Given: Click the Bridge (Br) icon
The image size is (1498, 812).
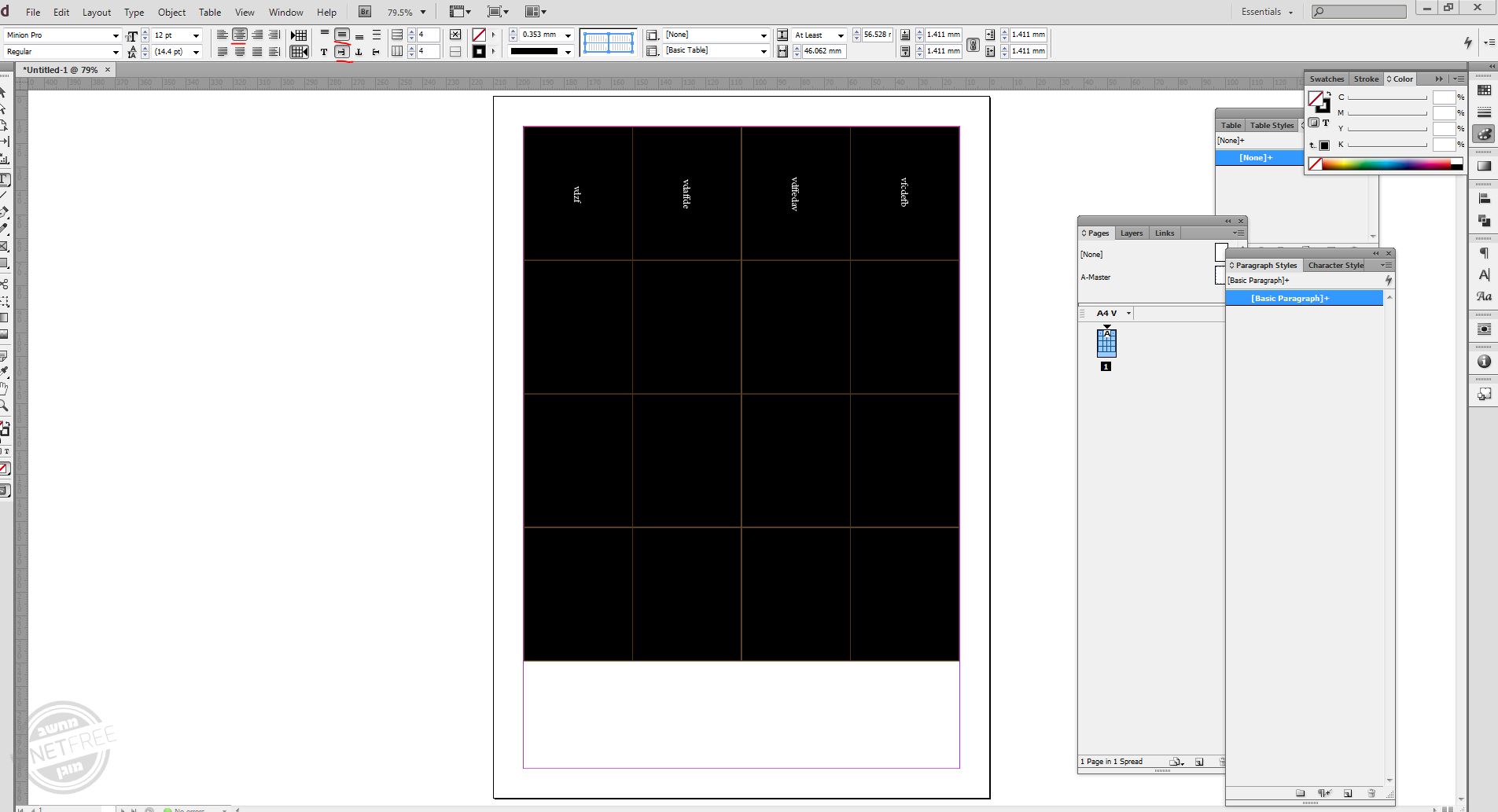Looking at the screenshot, I should 365,12.
